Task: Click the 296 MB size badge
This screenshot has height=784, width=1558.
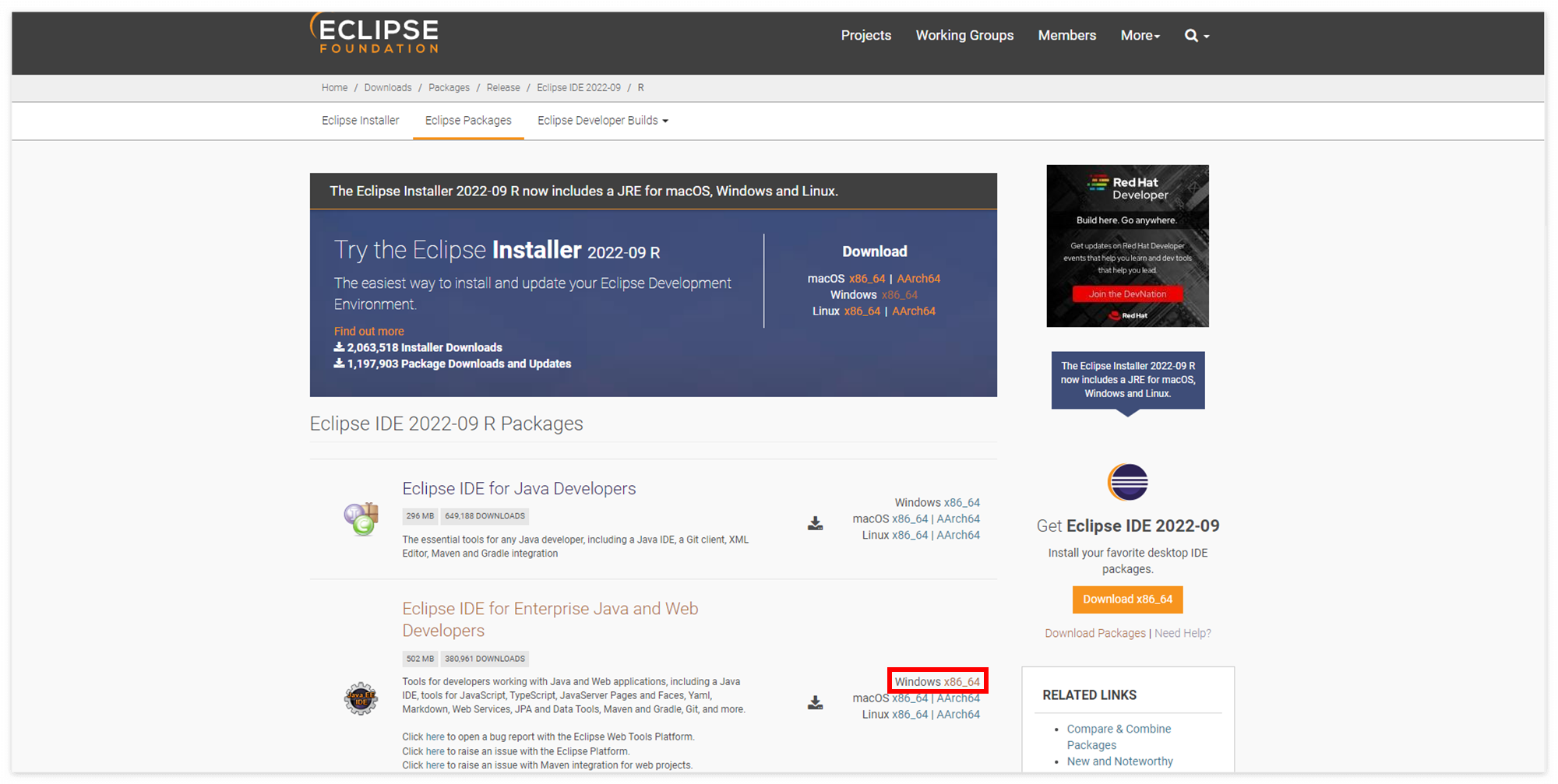Action: [x=420, y=516]
